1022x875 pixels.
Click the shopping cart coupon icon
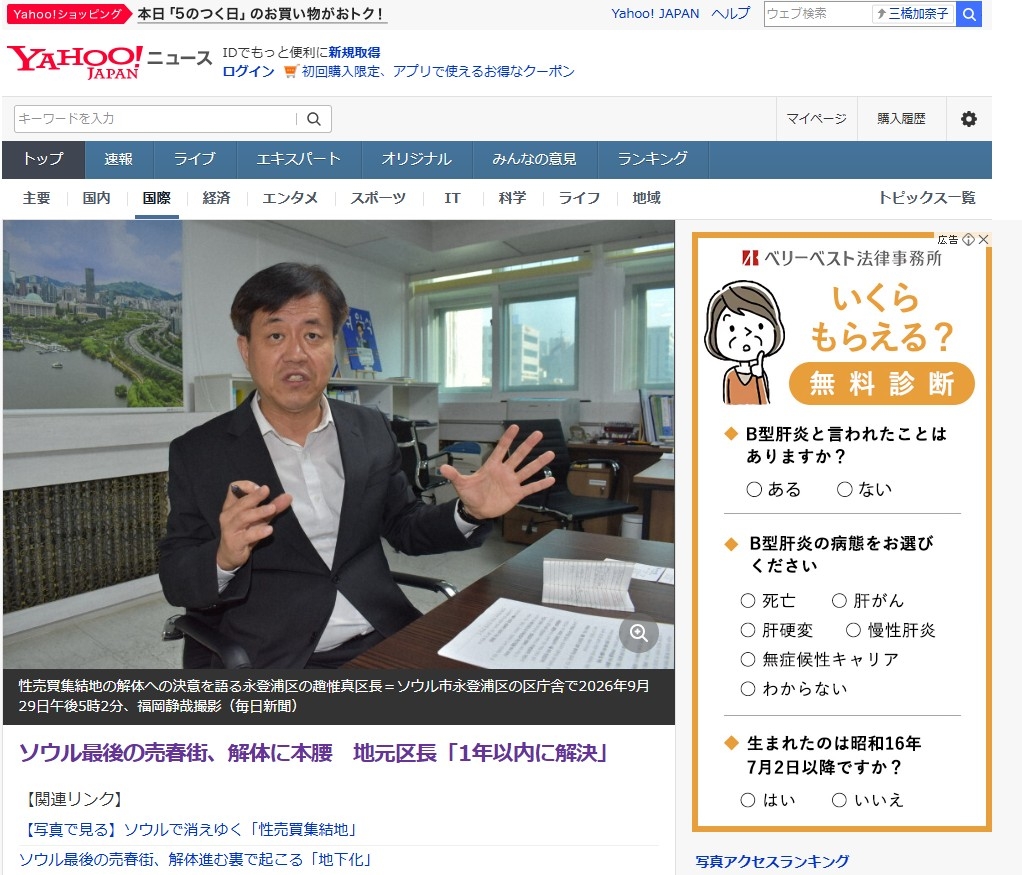291,71
